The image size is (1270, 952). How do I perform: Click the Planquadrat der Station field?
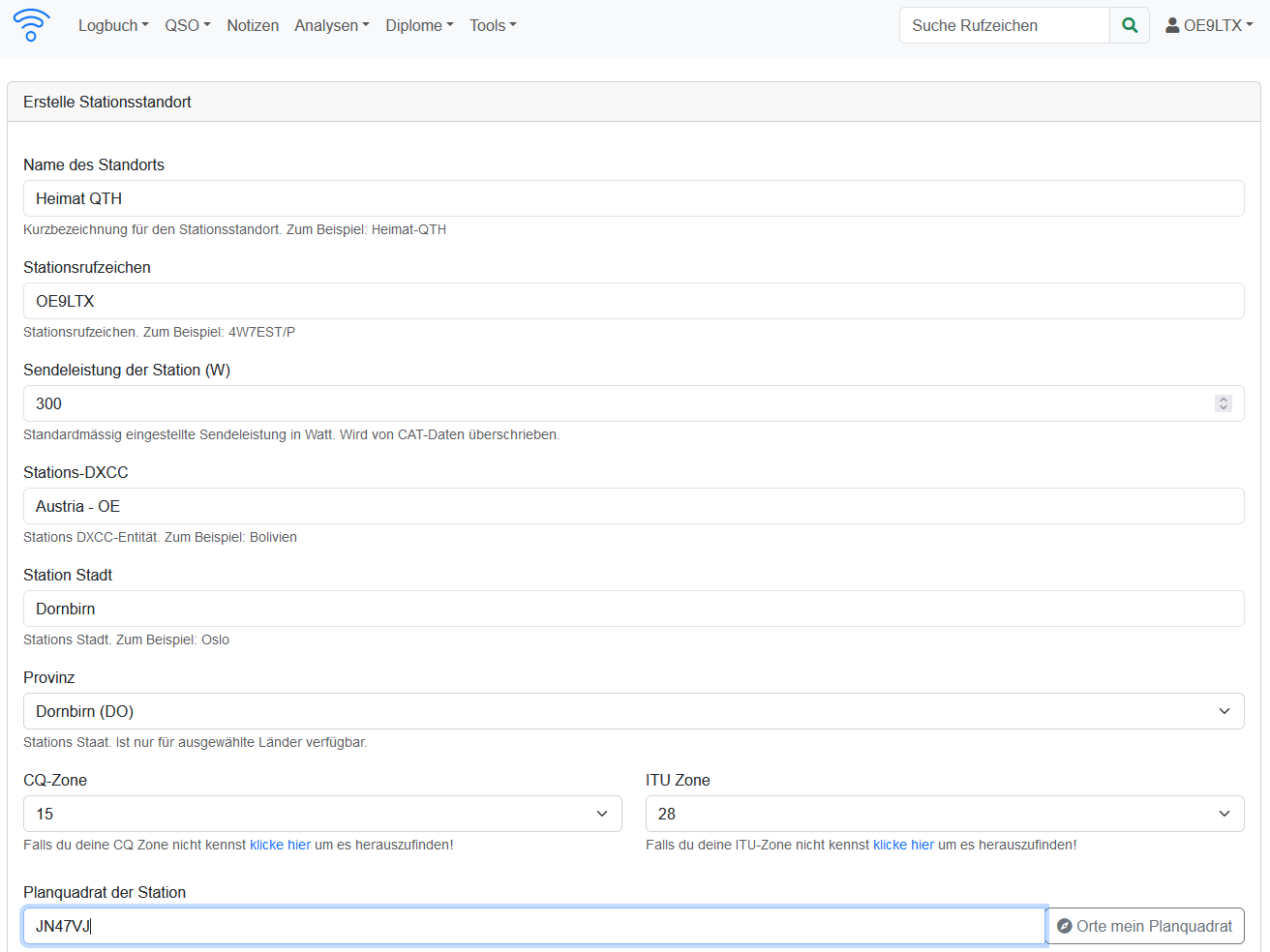(x=534, y=926)
